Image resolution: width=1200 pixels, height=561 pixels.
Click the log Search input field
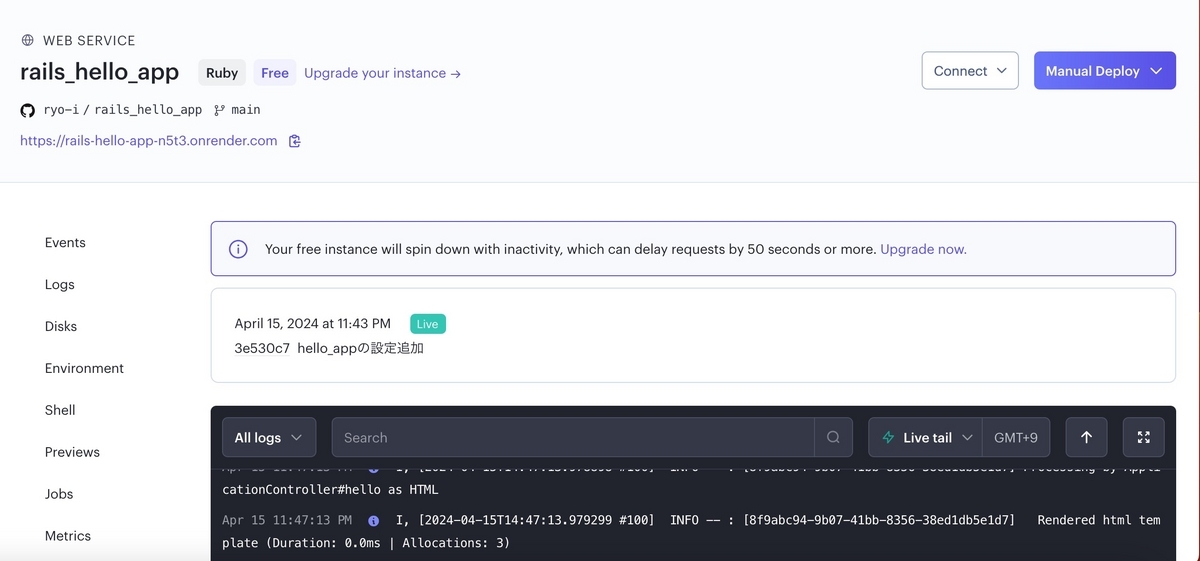[573, 437]
